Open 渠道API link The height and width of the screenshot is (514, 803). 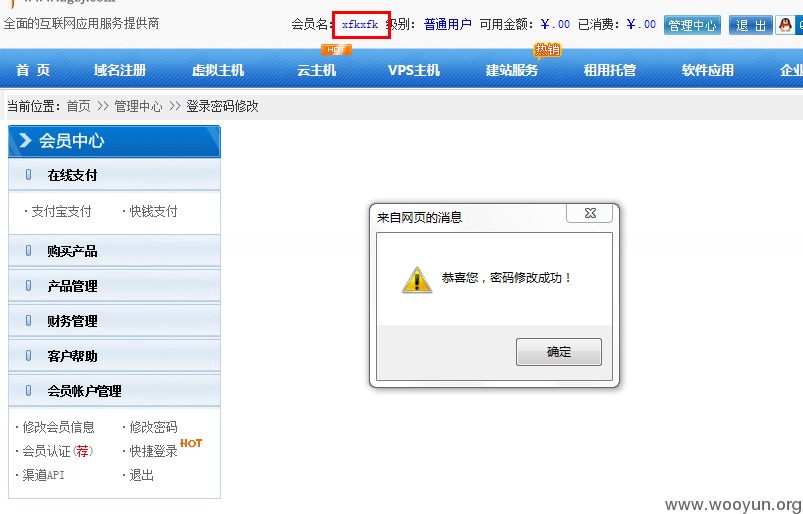[x=43, y=475]
